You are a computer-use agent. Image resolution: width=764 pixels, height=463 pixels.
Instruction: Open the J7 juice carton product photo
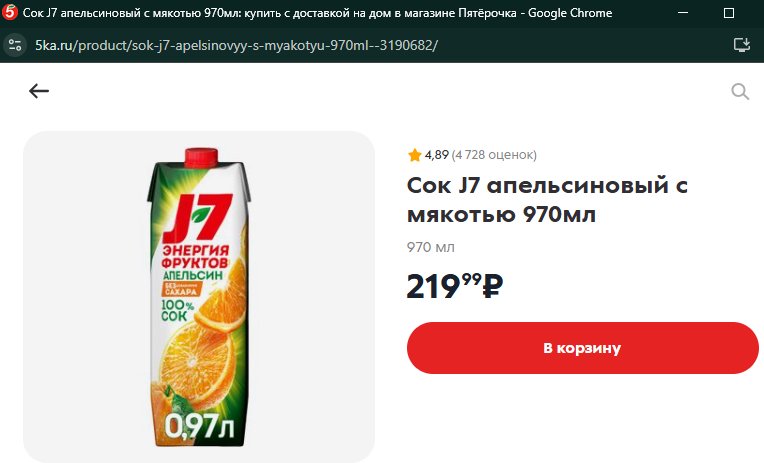tap(199, 297)
